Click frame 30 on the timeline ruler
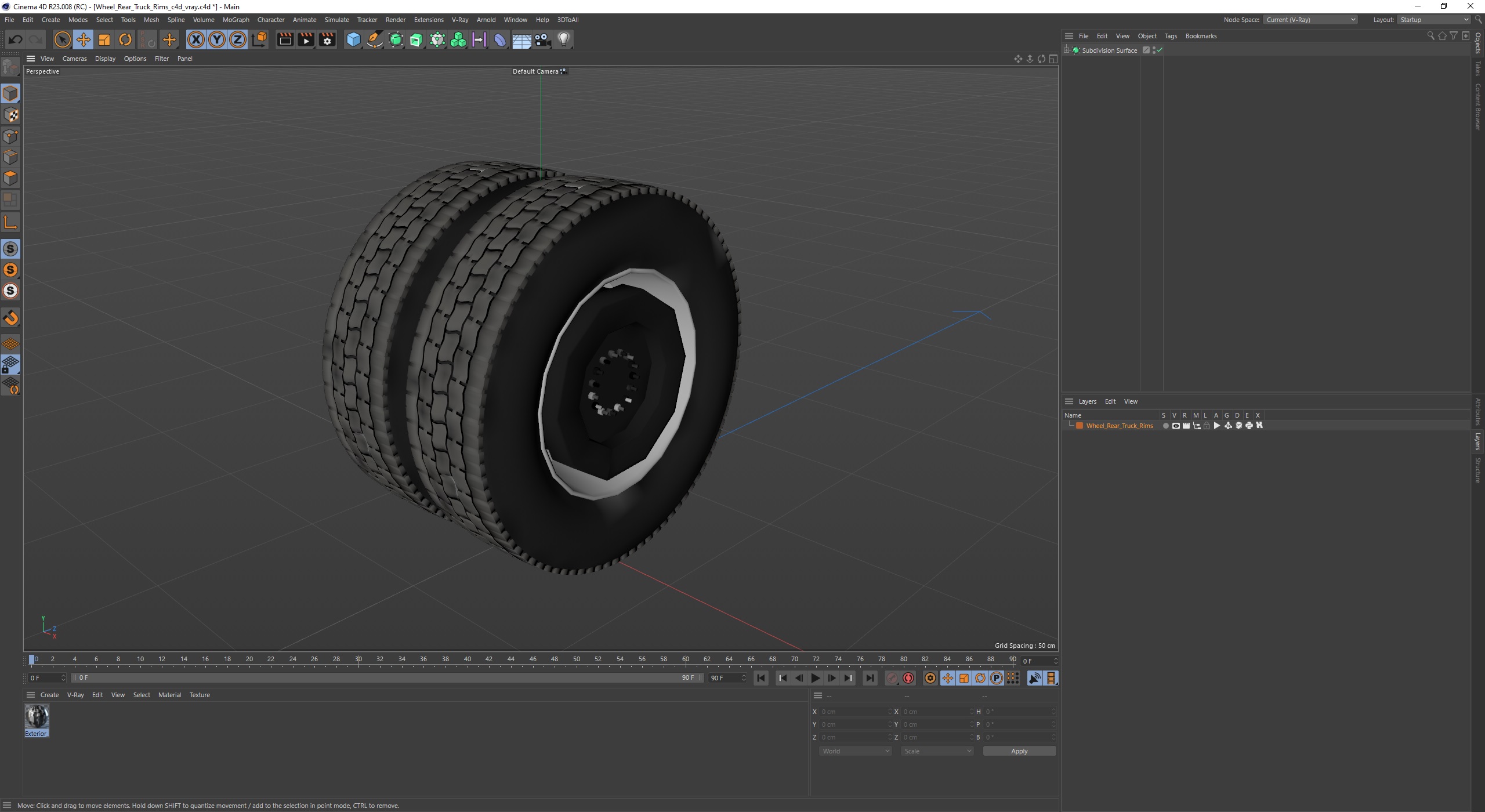 pyautogui.click(x=358, y=659)
